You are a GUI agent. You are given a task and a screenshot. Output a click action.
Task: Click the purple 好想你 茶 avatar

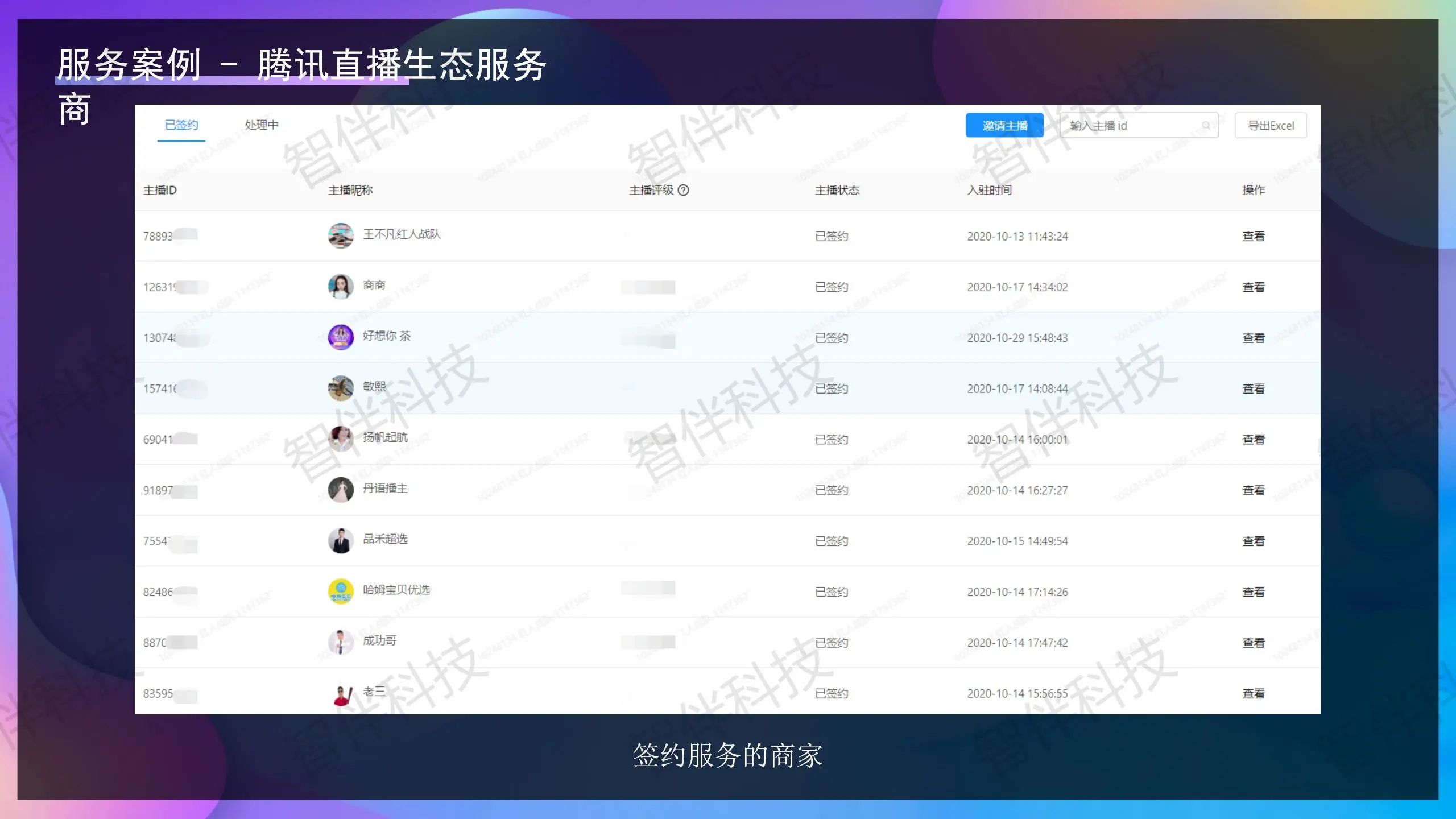(x=341, y=337)
